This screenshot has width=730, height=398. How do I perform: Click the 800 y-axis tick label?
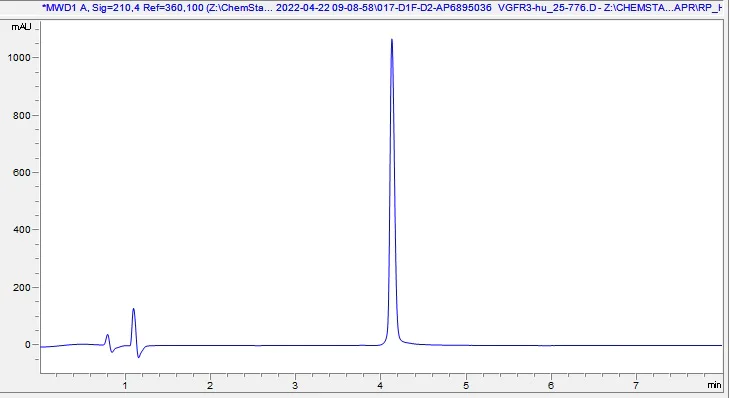(x=21, y=115)
